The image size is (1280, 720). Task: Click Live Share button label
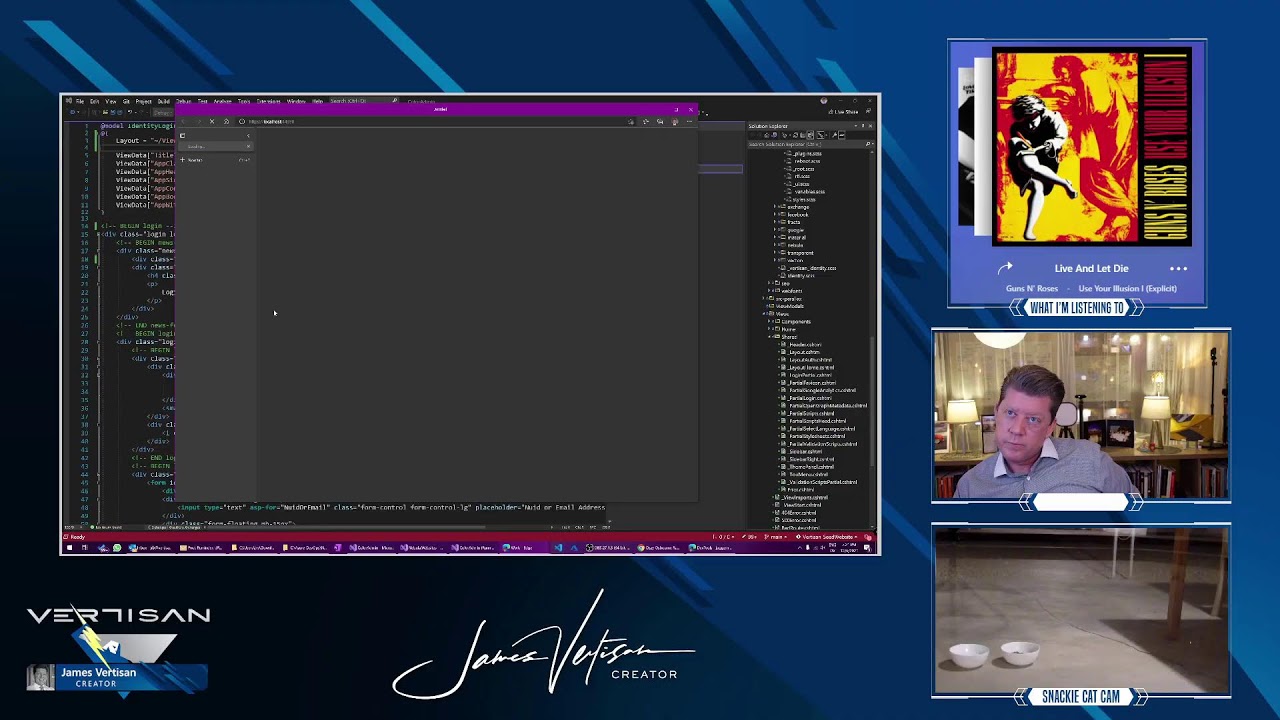click(846, 112)
